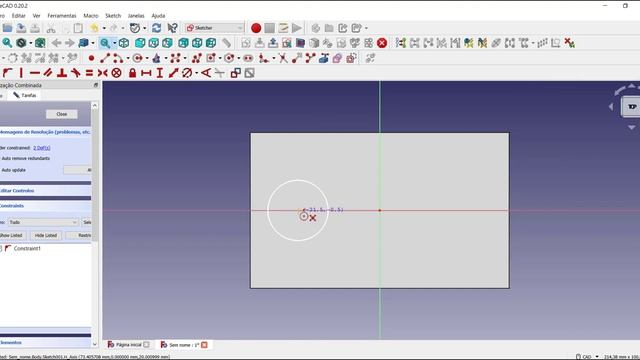The image size is (640, 360).
Task: Apply the Block constraint icon
Action: coord(116,73)
